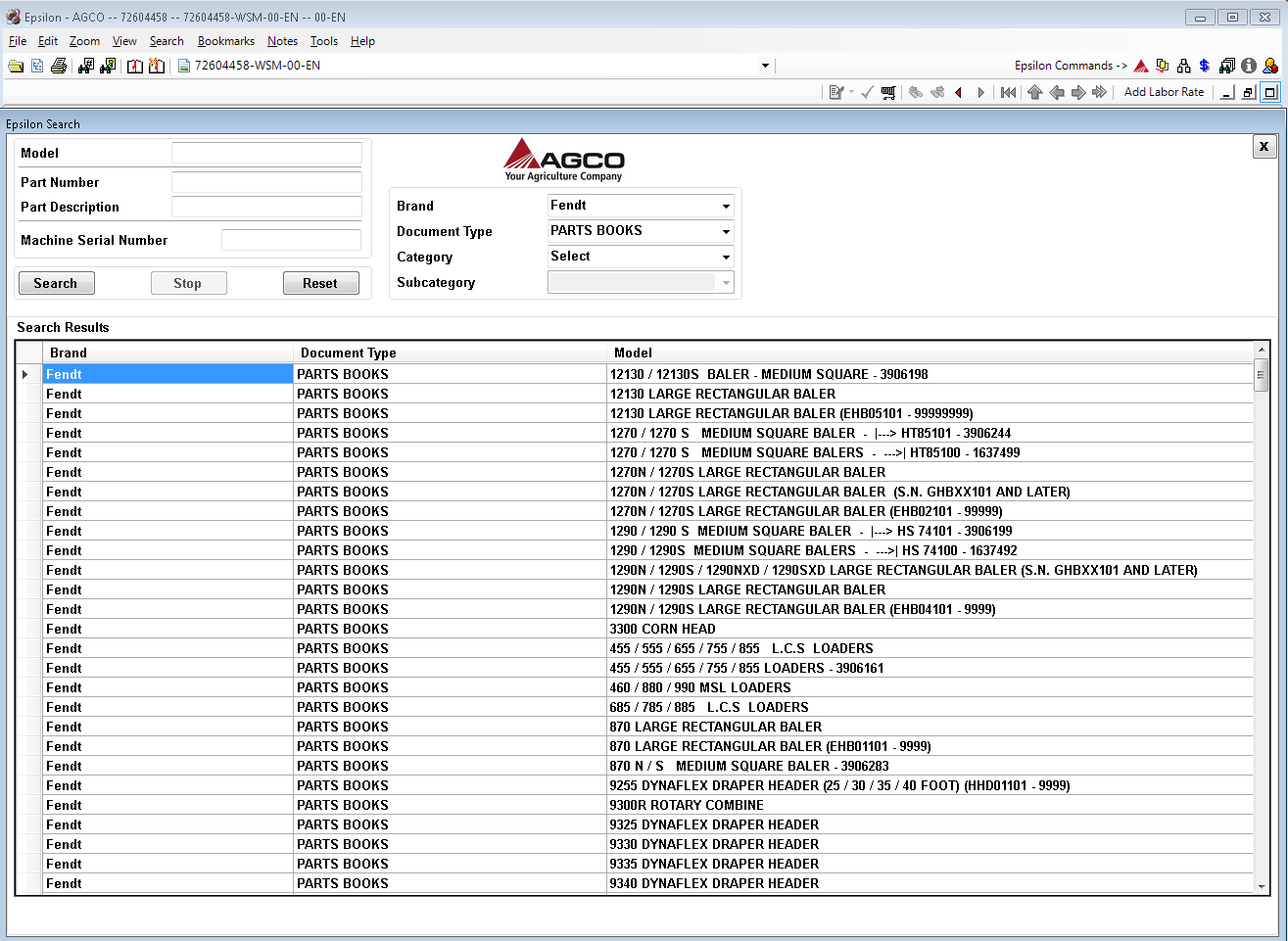Click binoculars search by number icon
1288x941 pixels.
click(86, 66)
